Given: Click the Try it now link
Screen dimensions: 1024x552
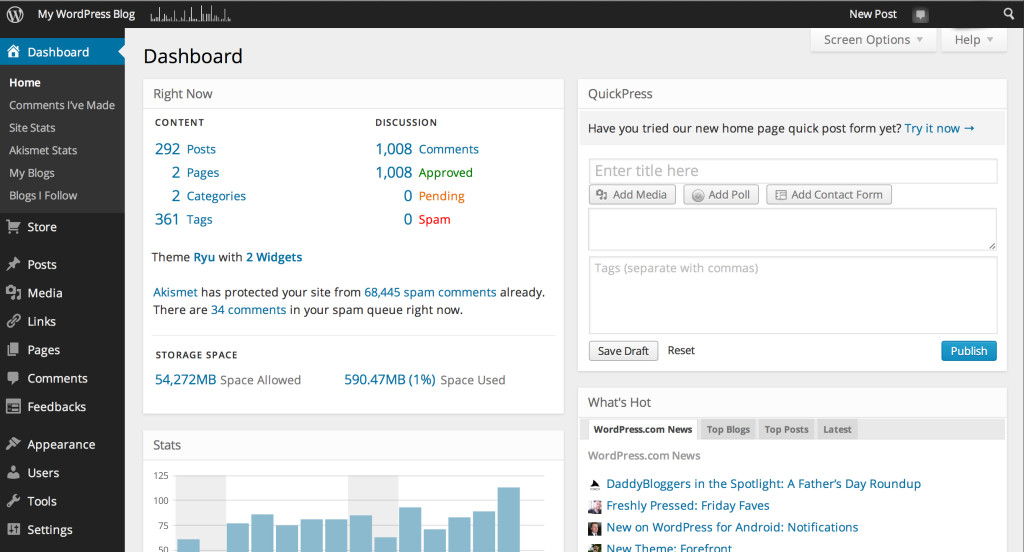Looking at the screenshot, I should pos(939,129).
